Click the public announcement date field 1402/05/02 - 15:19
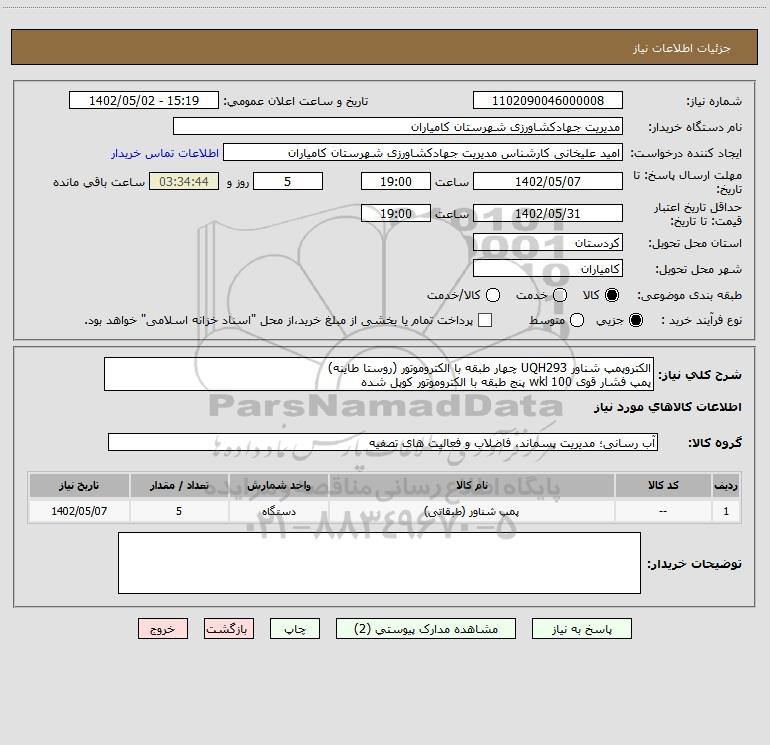 pos(144,101)
